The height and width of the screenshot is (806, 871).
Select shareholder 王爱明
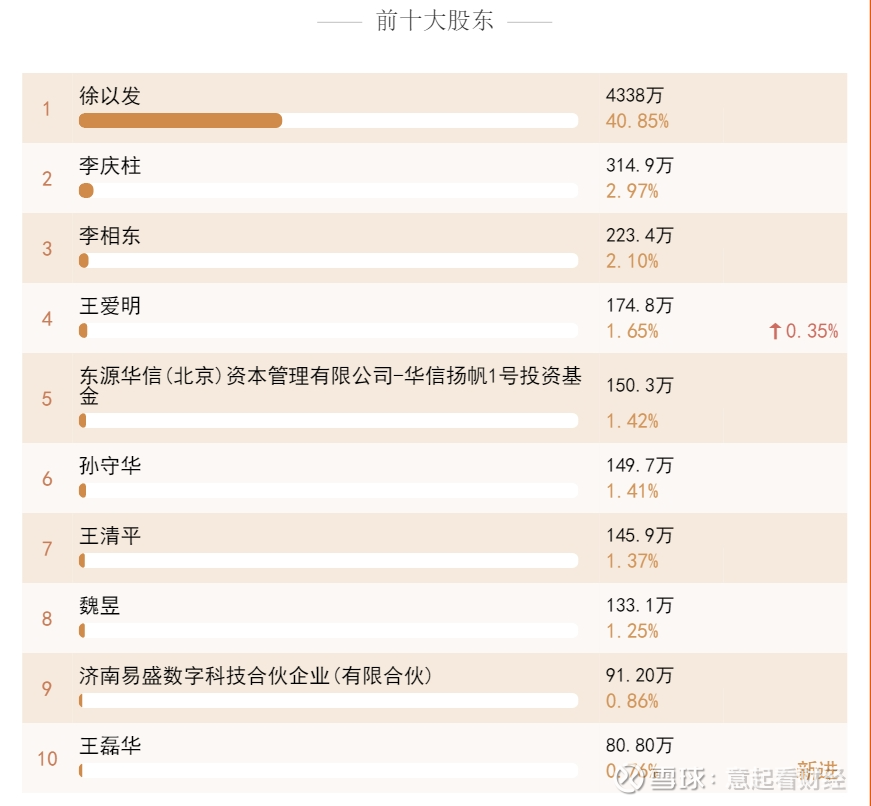click(x=109, y=306)
